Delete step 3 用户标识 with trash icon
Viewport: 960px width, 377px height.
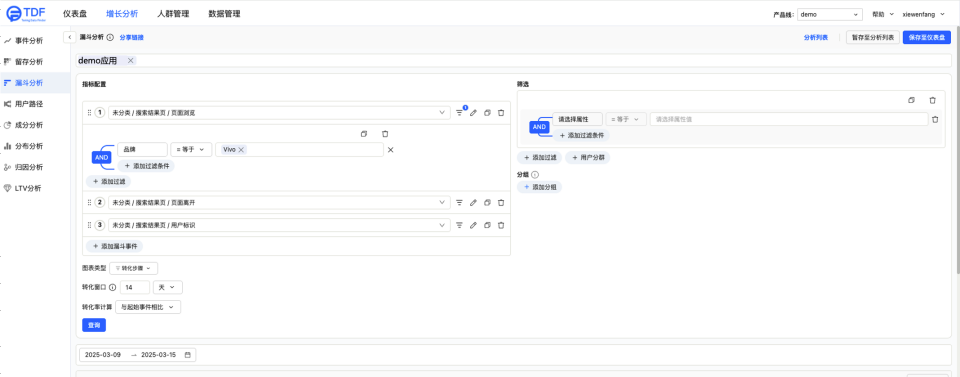click(501, 225)
